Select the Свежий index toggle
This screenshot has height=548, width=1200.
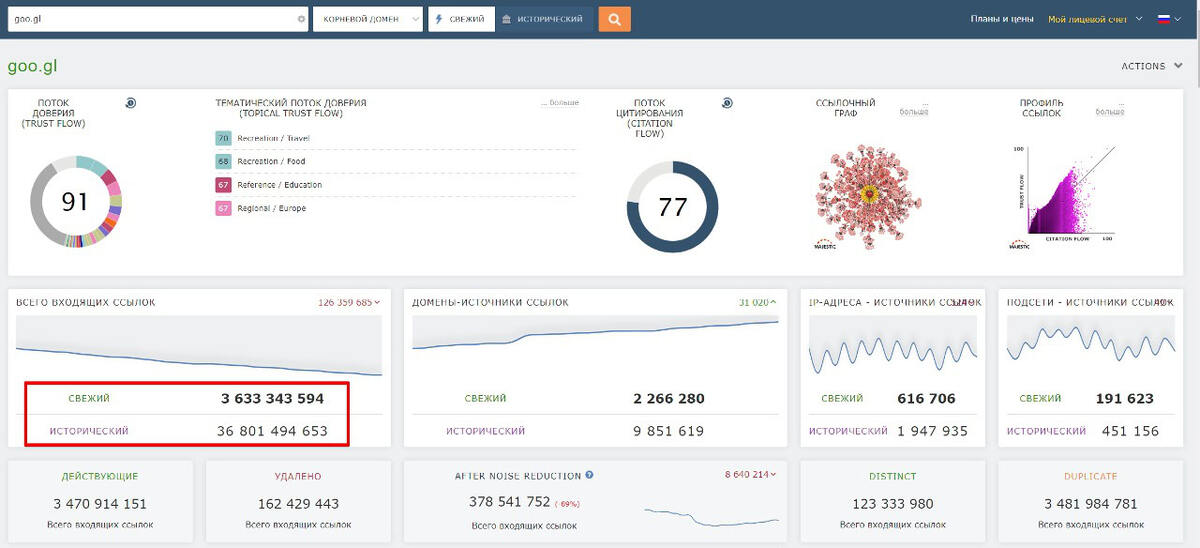(461, 19)
